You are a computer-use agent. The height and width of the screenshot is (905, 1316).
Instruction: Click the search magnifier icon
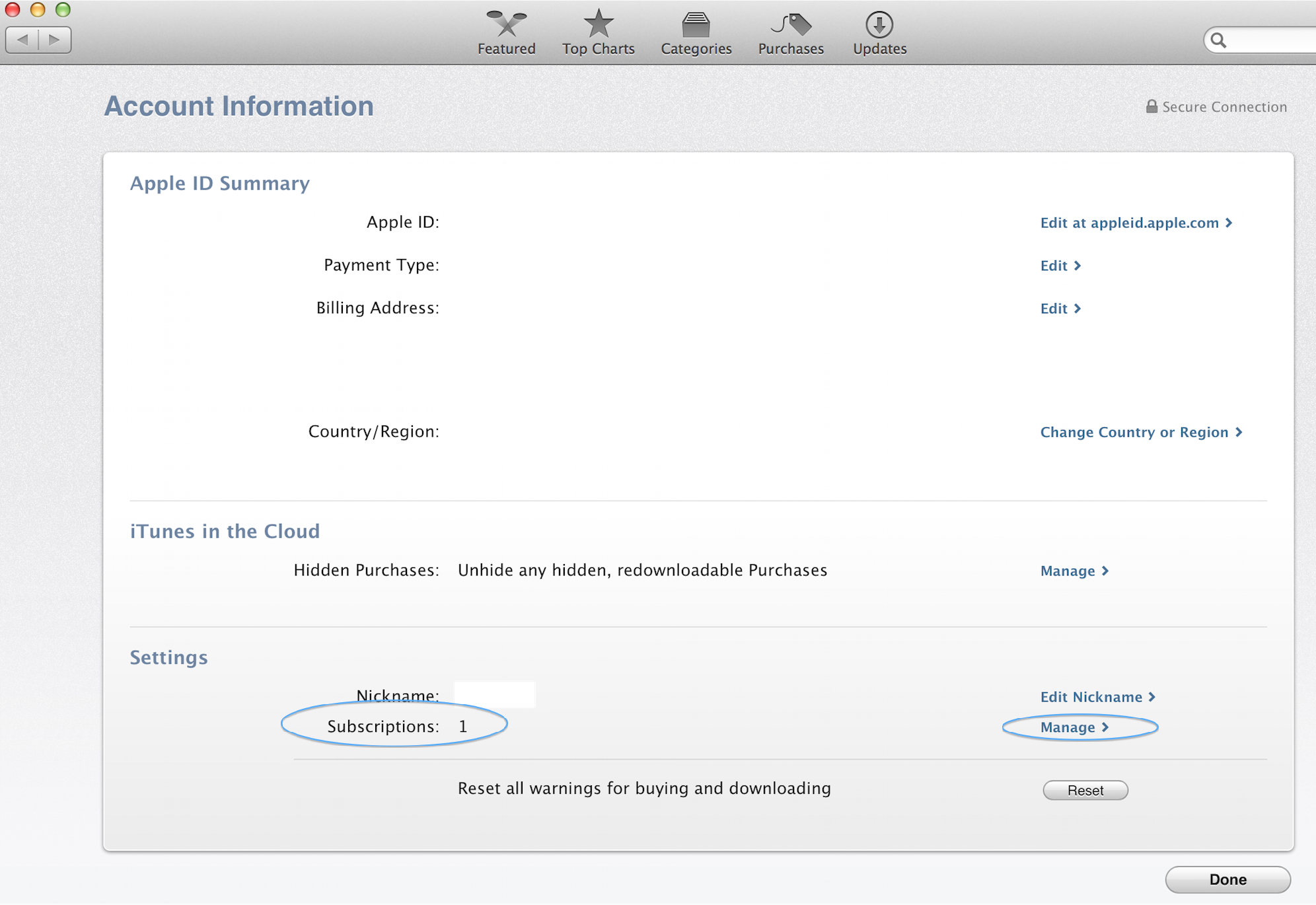click(x=1219, y=41)
